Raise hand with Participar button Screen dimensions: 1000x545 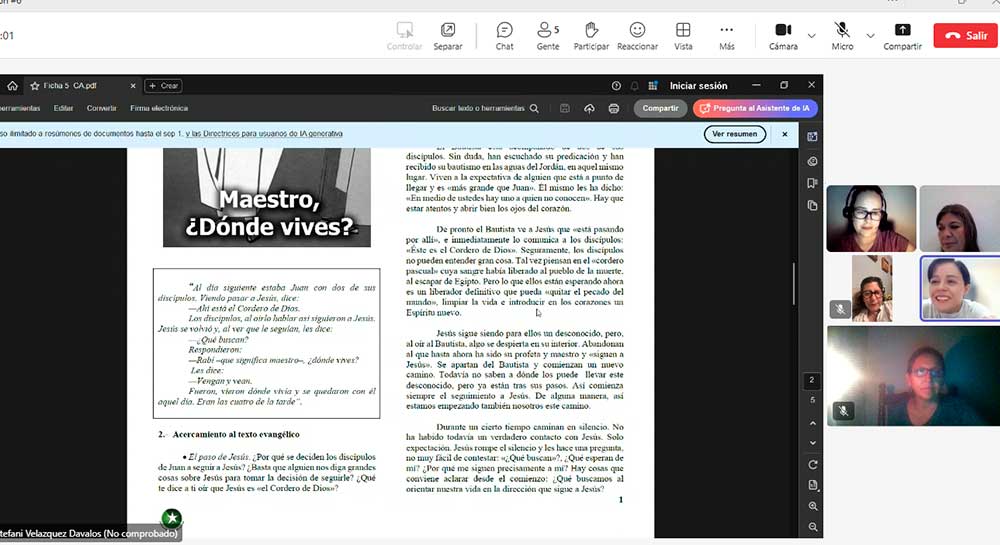[591, 35]
